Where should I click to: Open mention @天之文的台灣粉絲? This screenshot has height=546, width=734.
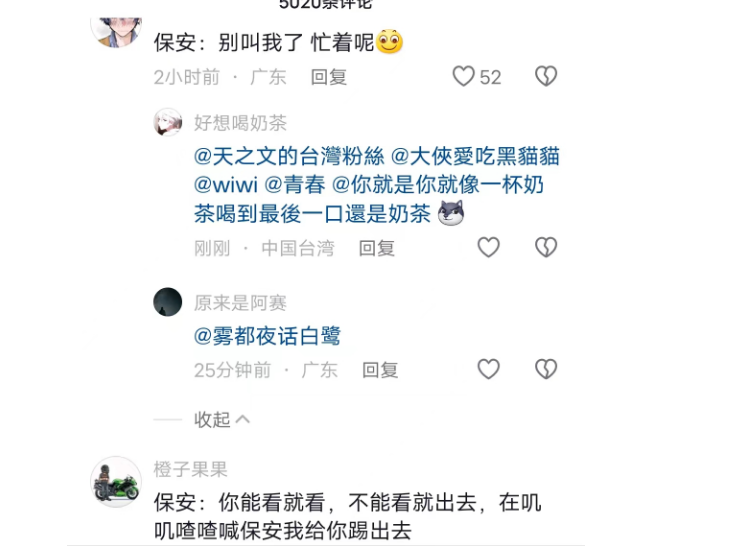click(289, 156)
